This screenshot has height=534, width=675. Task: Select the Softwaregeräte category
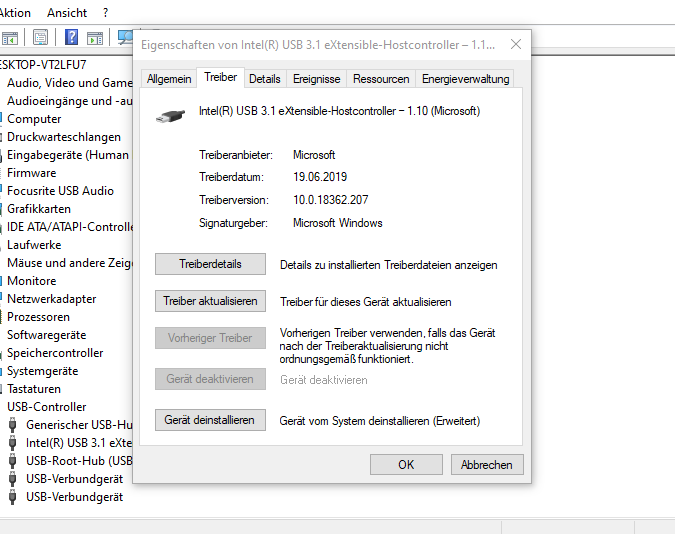(46, 335)
